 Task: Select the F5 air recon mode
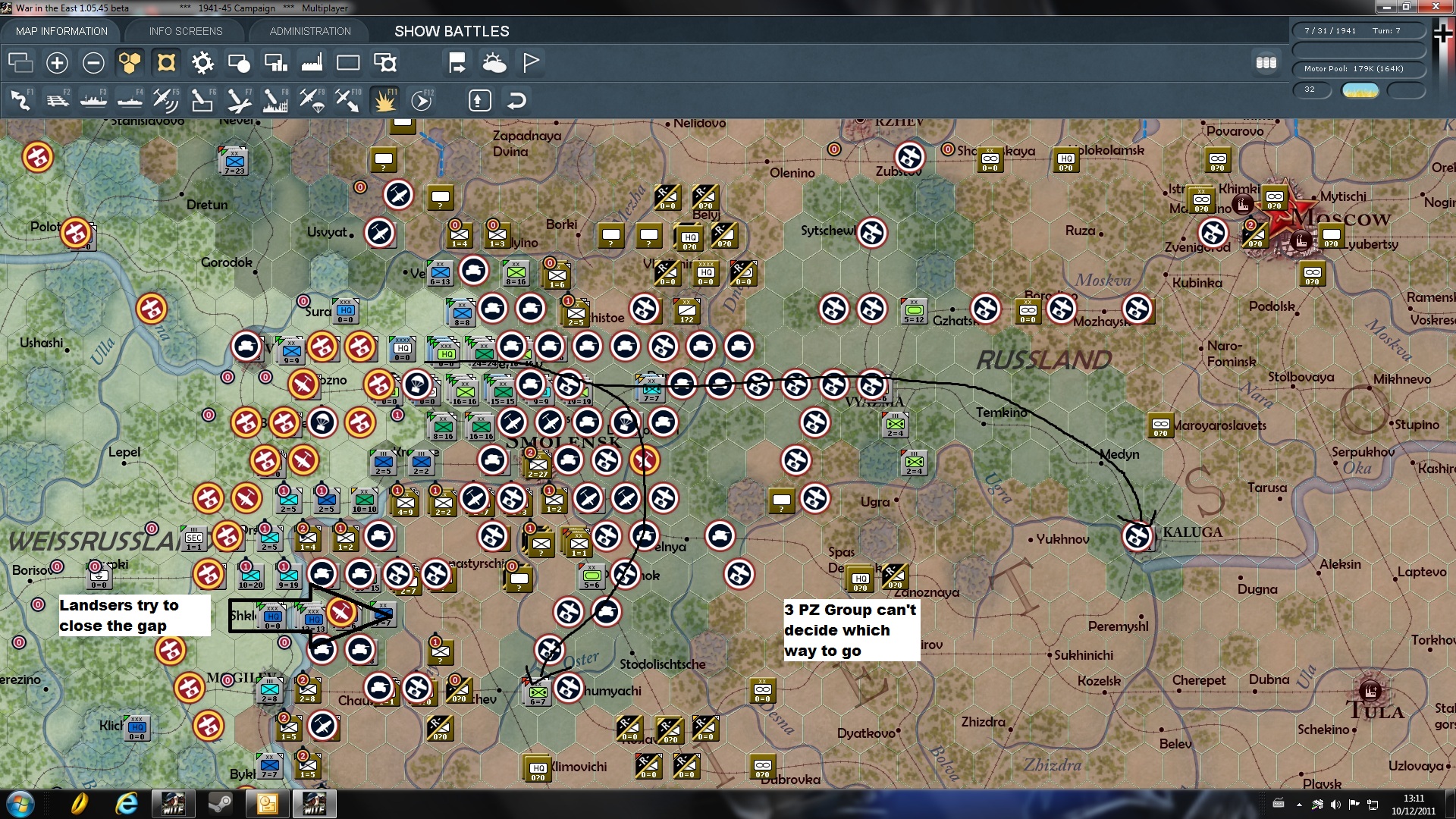coord(166,100)
